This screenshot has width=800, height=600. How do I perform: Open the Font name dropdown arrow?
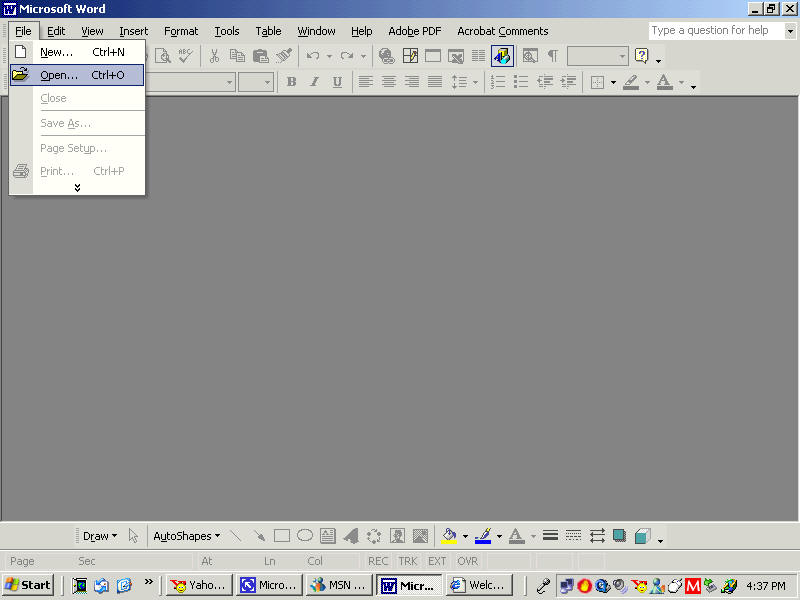229,82
